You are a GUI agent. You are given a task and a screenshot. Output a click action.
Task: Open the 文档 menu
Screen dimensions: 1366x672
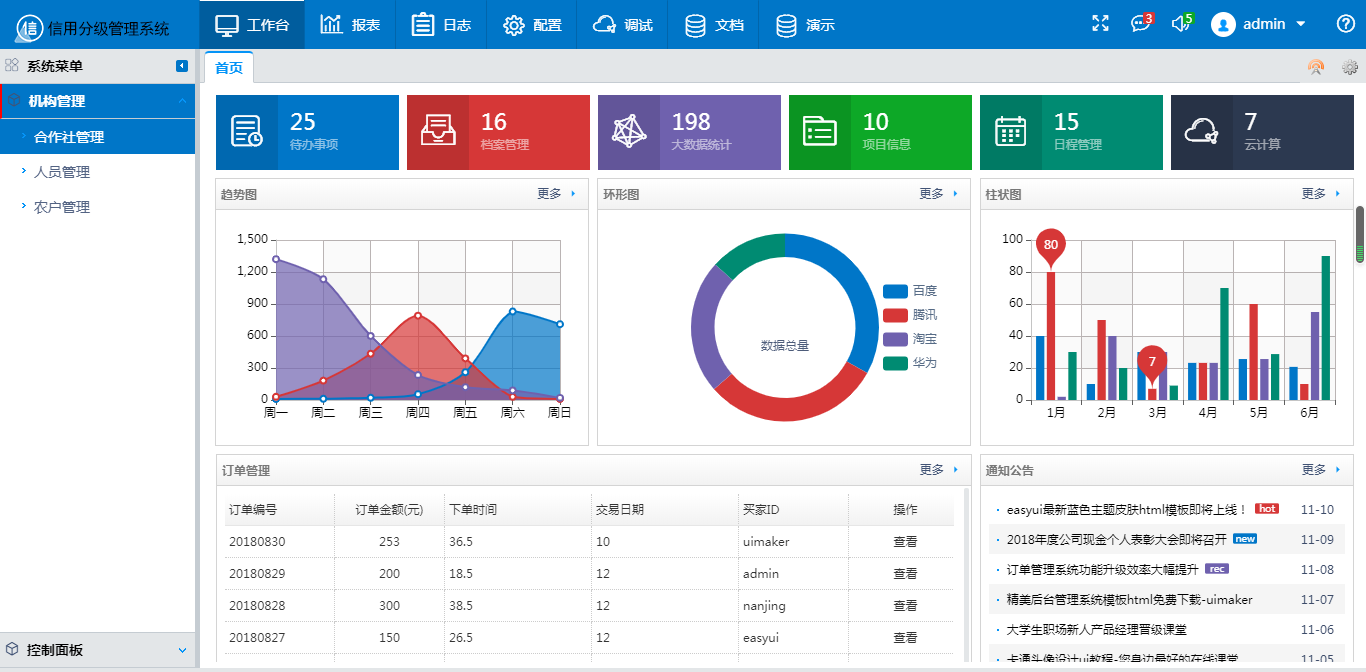[714, 25]
